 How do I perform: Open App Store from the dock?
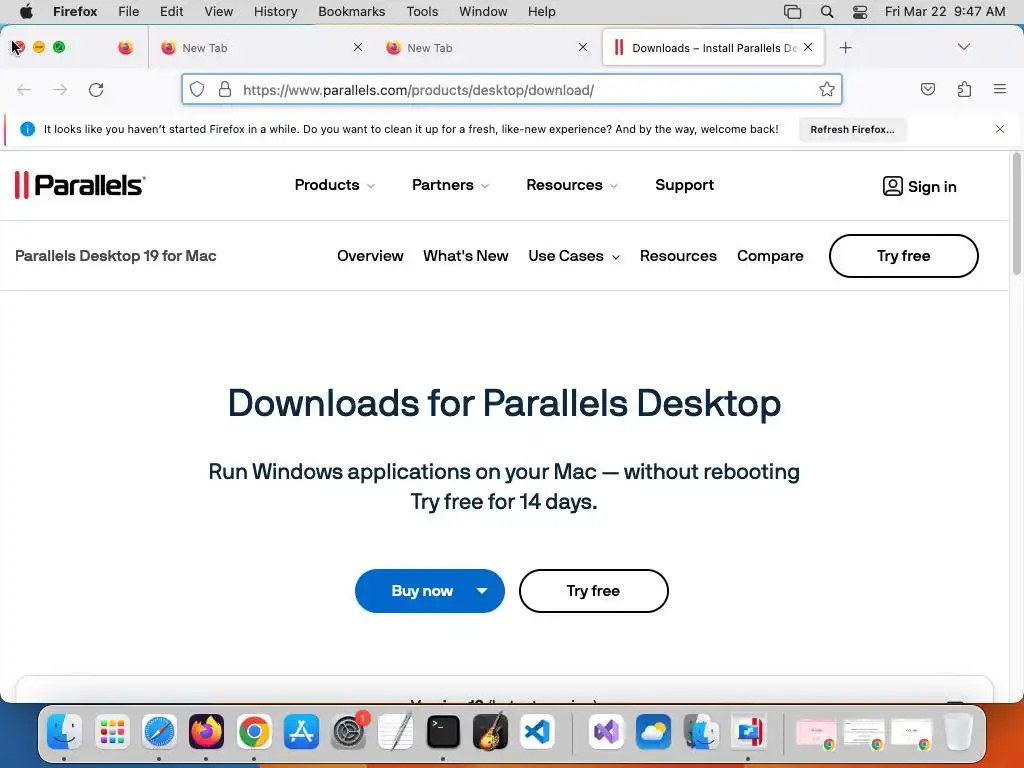(301, 731)
